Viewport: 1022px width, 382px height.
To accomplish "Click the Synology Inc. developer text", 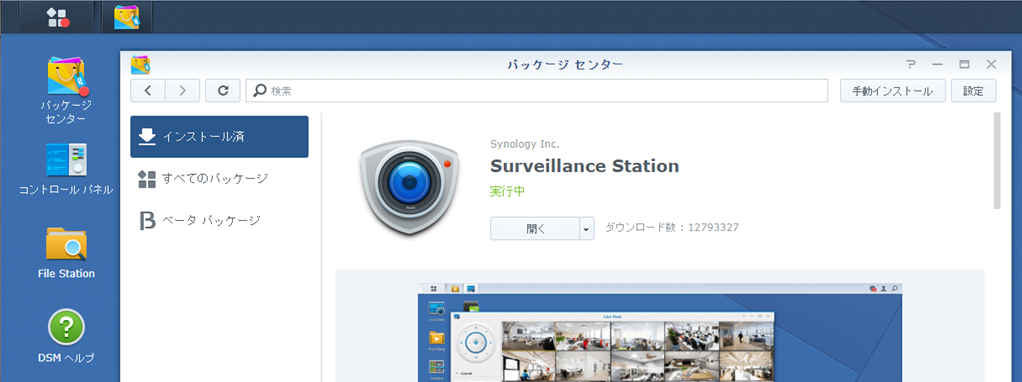I will point(525,144).
